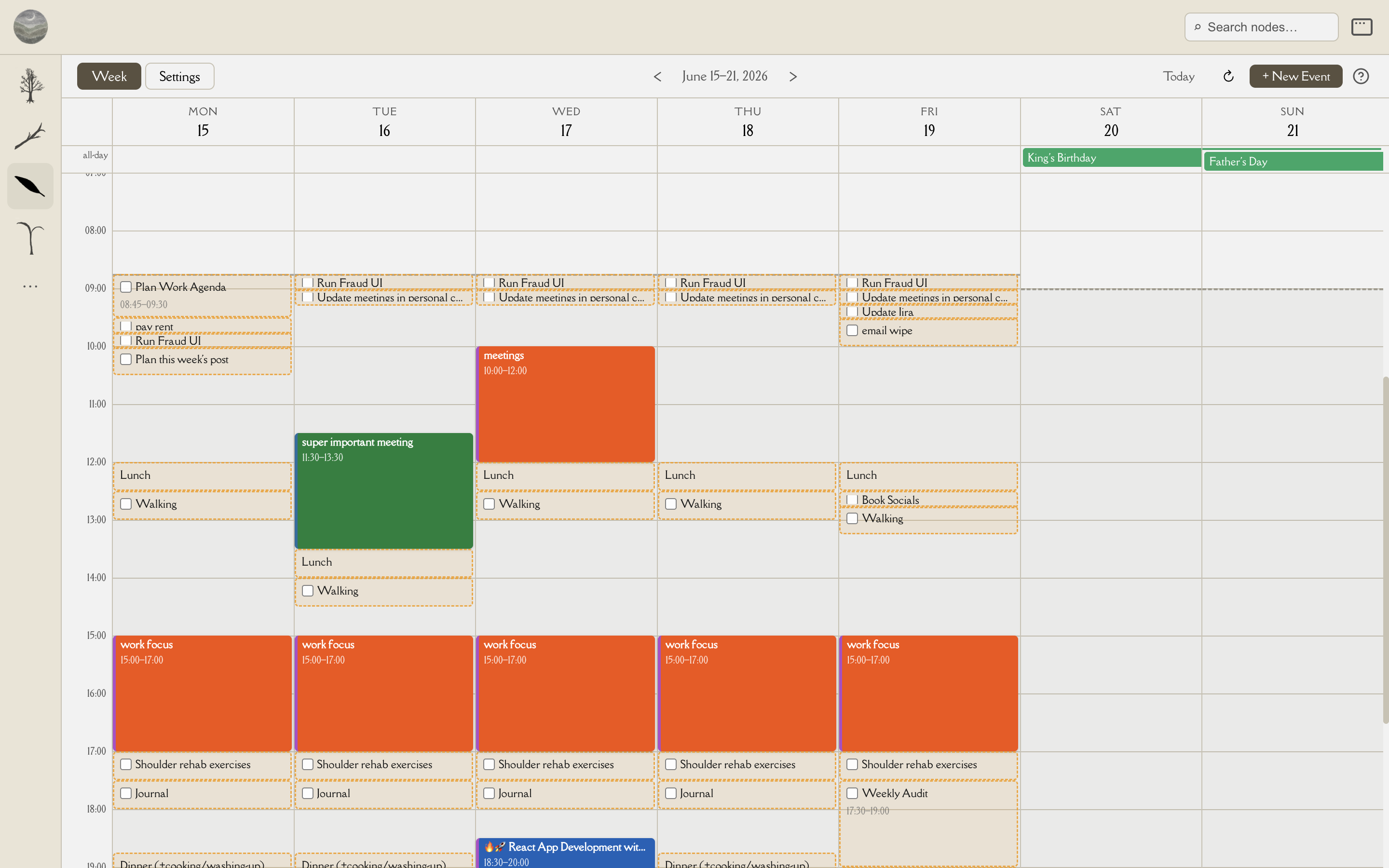Check Shoulder rehab exercises on Thursday
This screenshot has height=868, width=1389.
pyautogui.click(x=671, y=765)
